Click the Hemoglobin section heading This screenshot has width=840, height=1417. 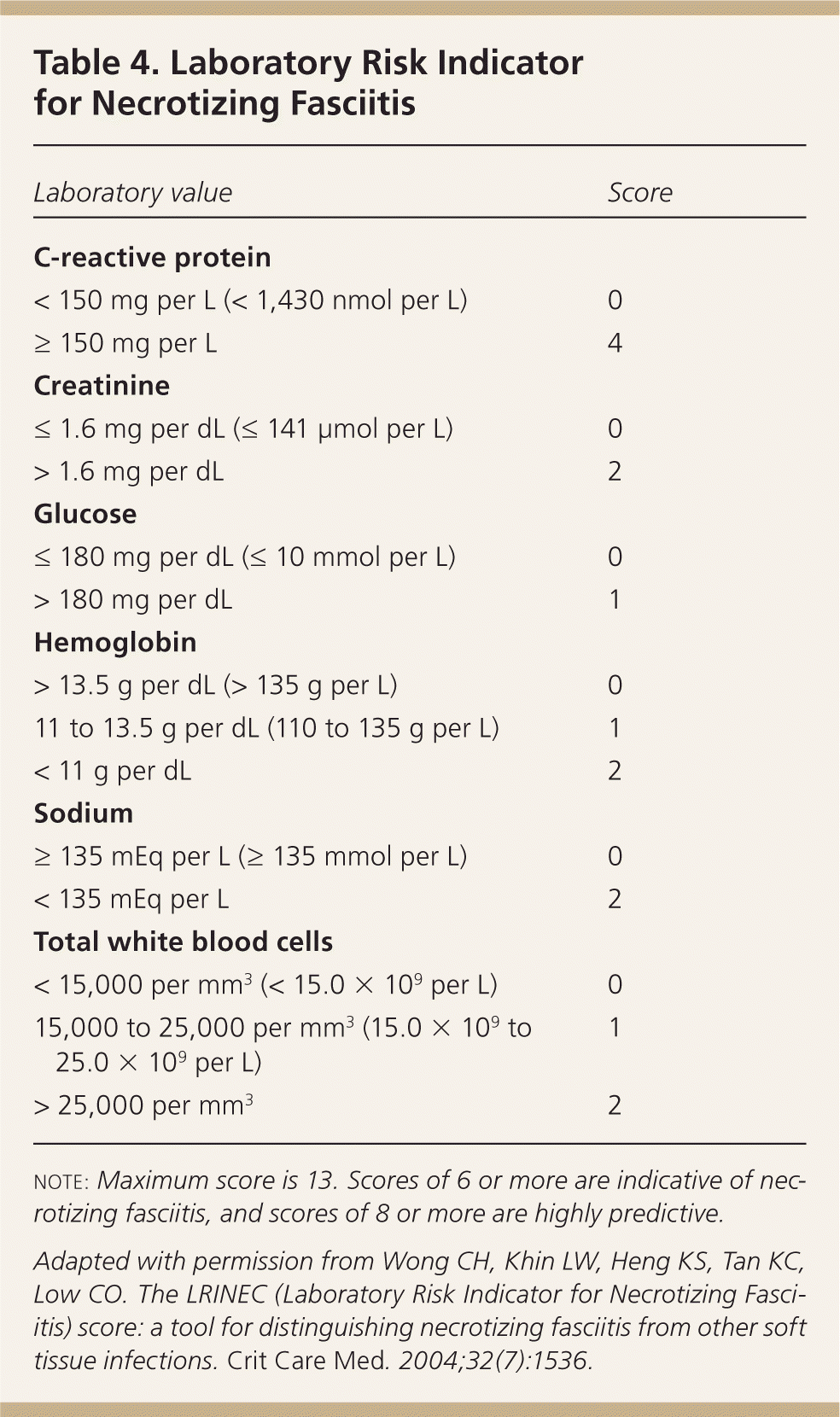115,642
